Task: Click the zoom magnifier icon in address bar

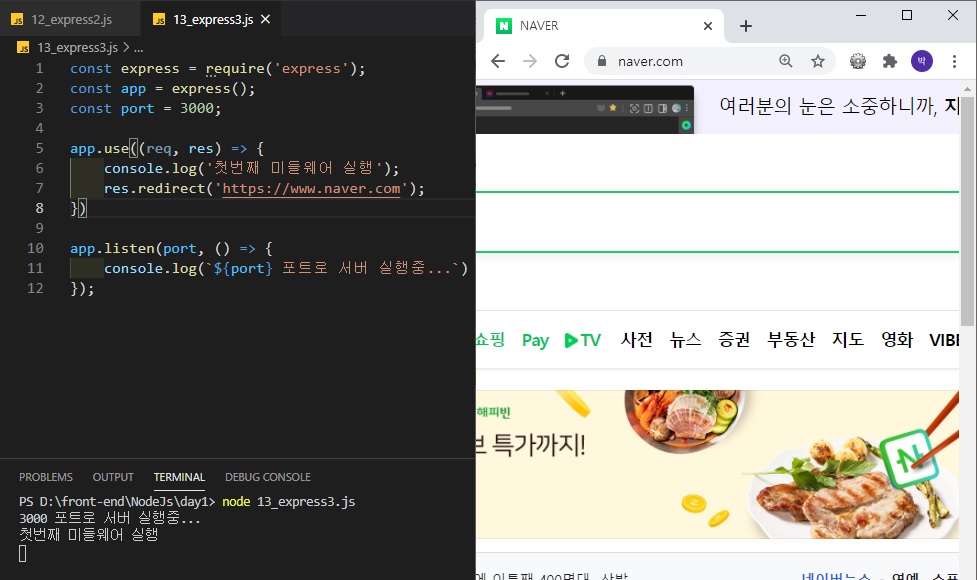Action: 786,61
